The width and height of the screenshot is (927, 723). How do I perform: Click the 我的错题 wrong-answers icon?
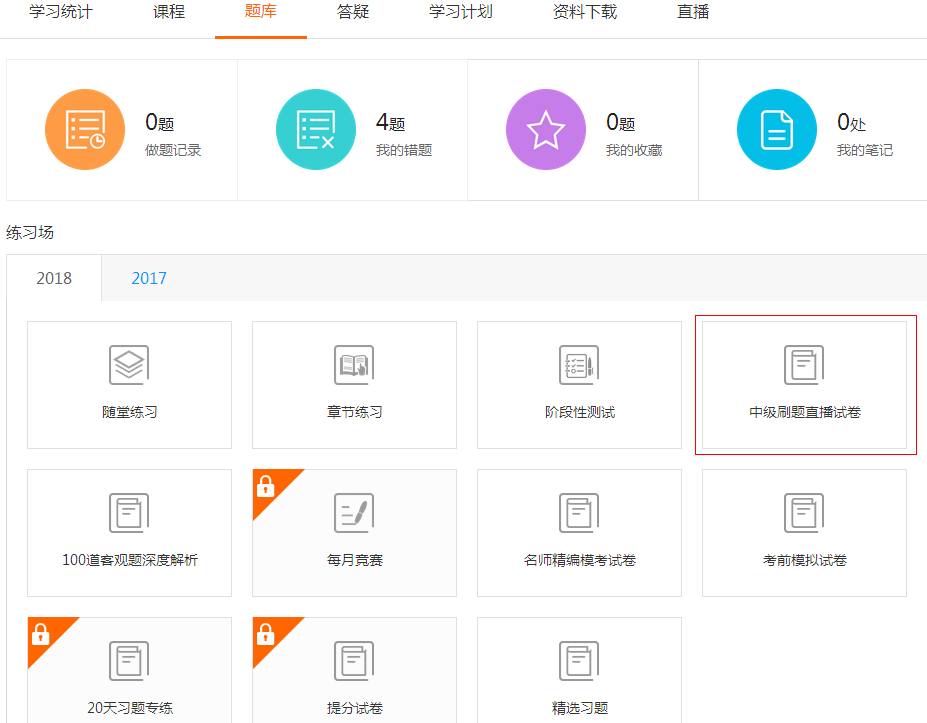pyautogui.click(x=315, y=129)
